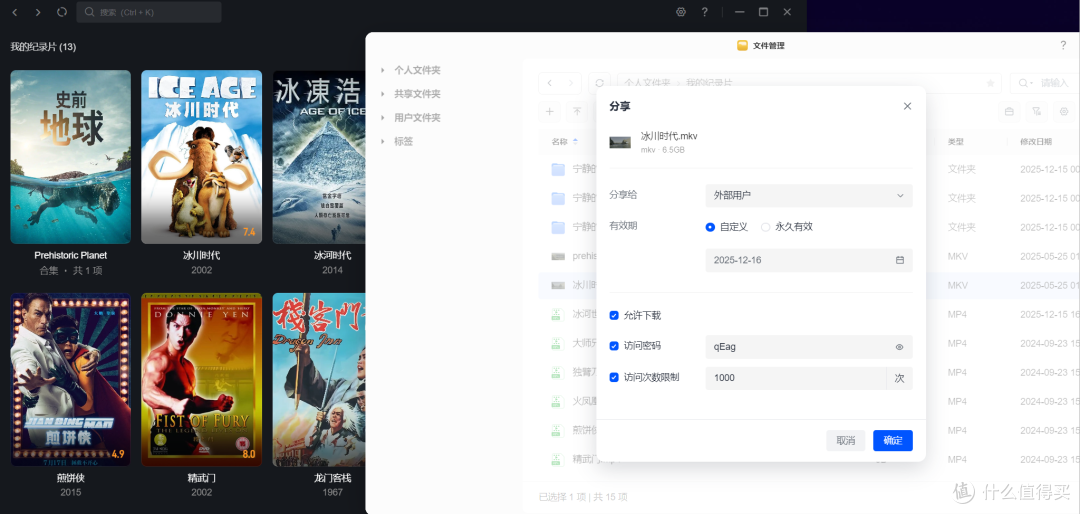Click the 2025-12-16 expiry date field
Screen dimensions: 1080x514
point(809,260)
